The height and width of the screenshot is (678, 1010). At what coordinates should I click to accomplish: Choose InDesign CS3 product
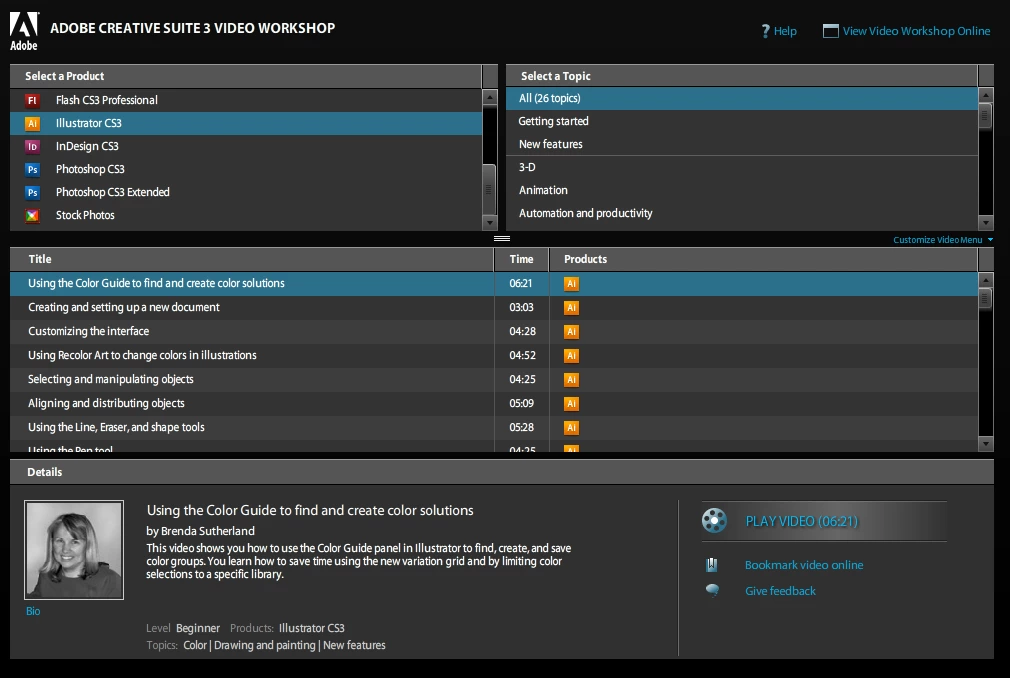point(245,146)
